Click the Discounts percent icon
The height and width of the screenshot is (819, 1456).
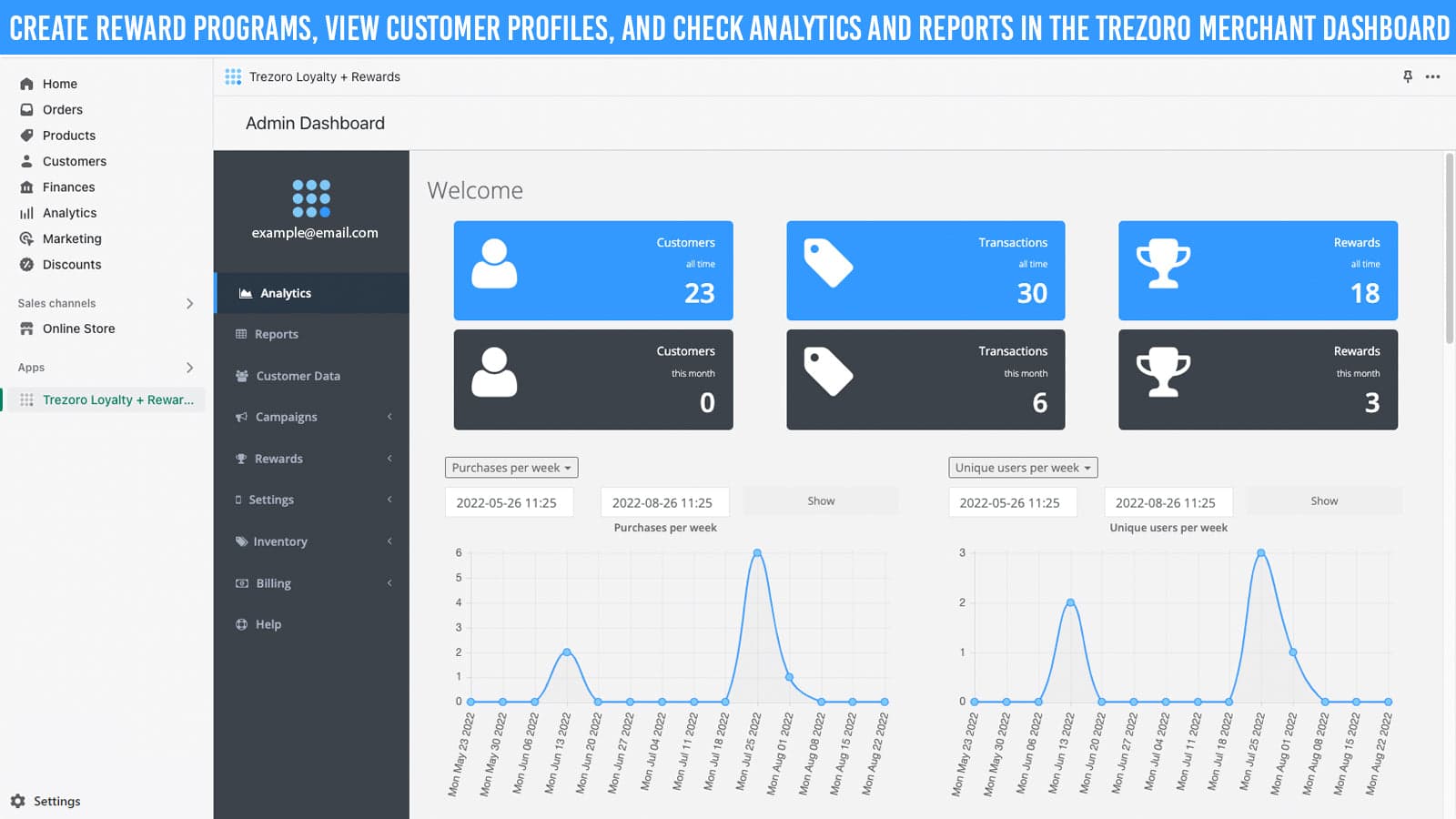coord(26,265)
